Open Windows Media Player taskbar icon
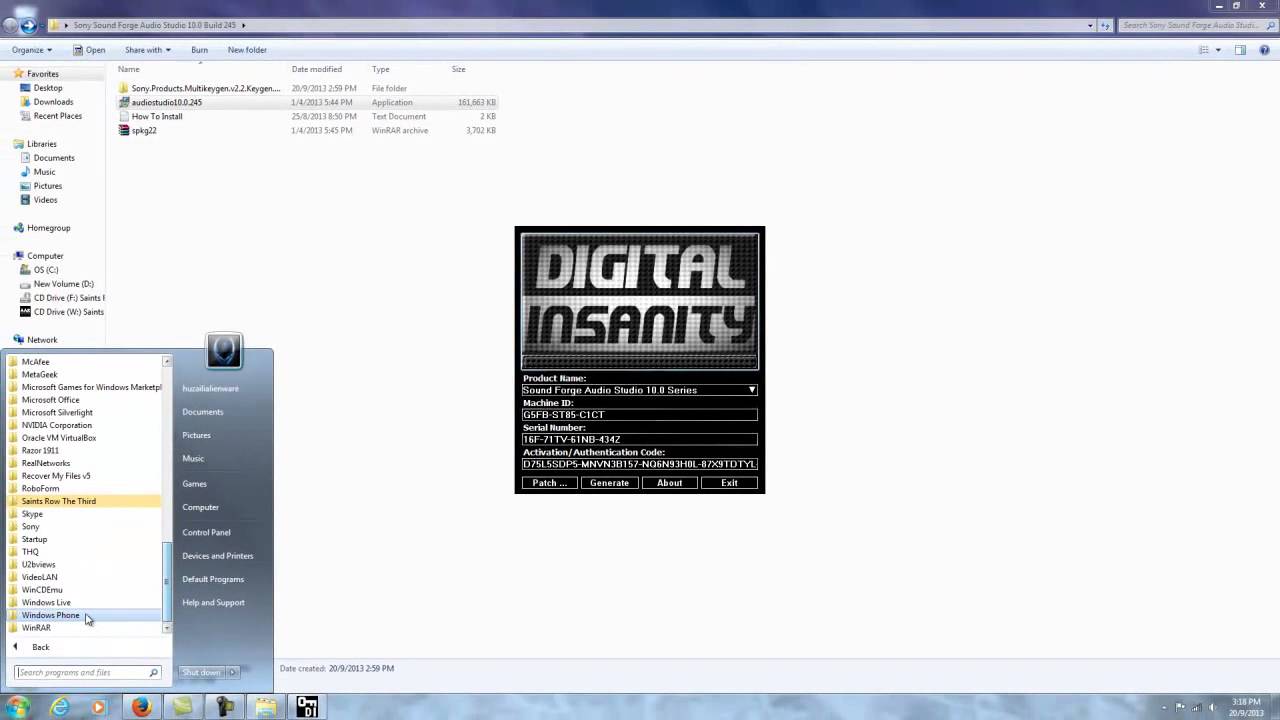The height and width of the screenshot is (720, 1280). pos(98,707)
